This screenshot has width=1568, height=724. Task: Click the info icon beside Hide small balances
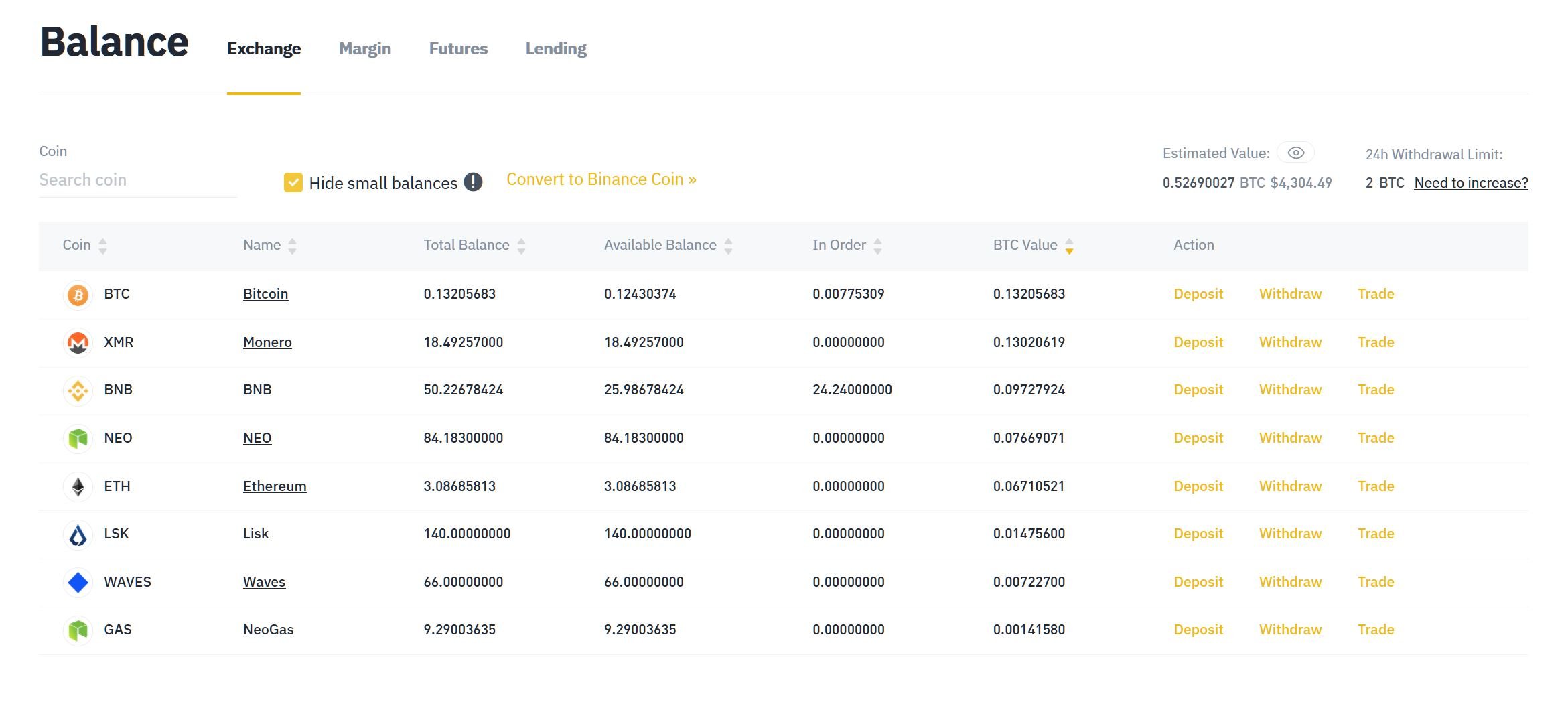pos(473,182)
